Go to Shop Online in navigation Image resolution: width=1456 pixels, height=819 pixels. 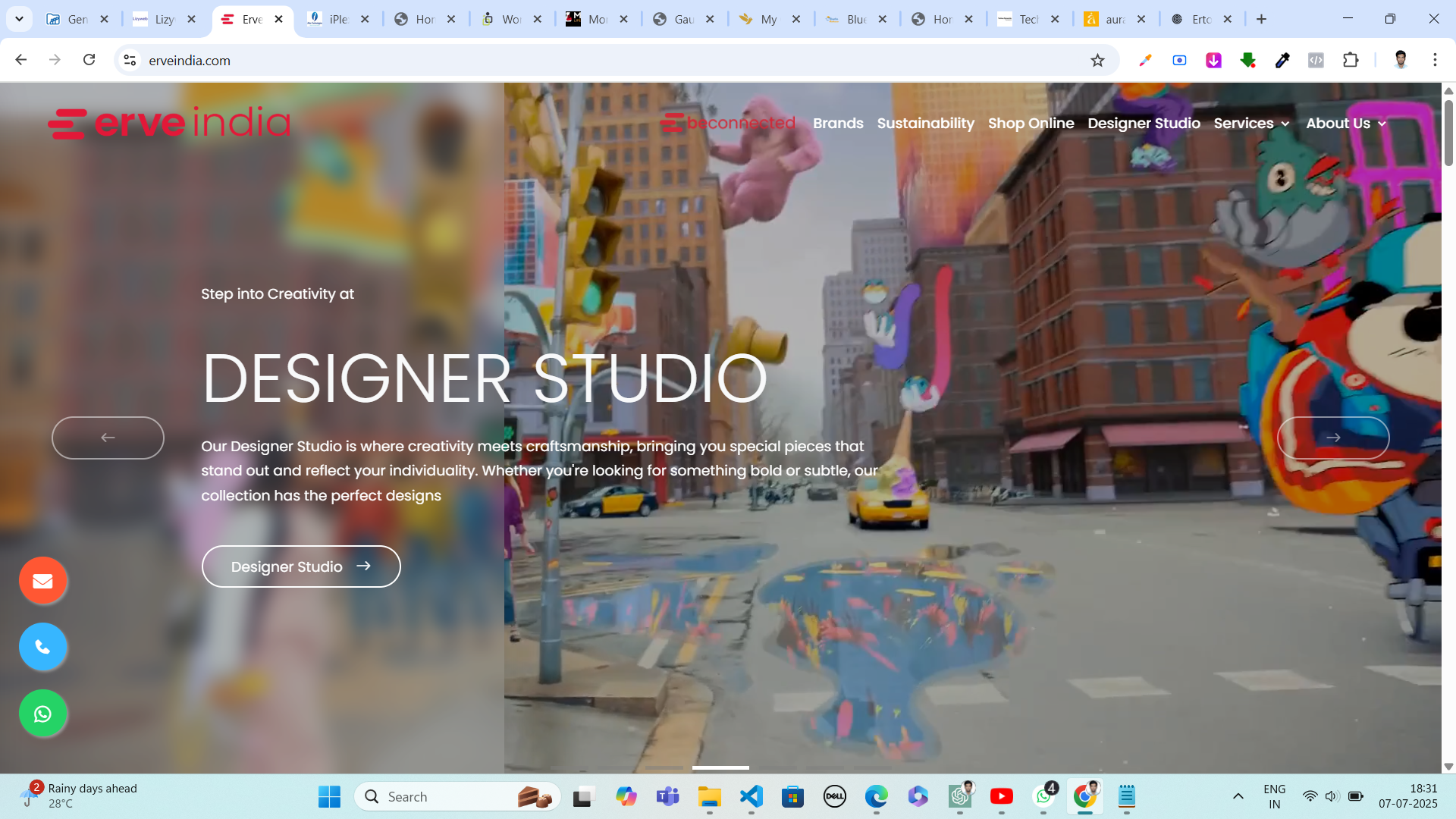pos(1031,123)
